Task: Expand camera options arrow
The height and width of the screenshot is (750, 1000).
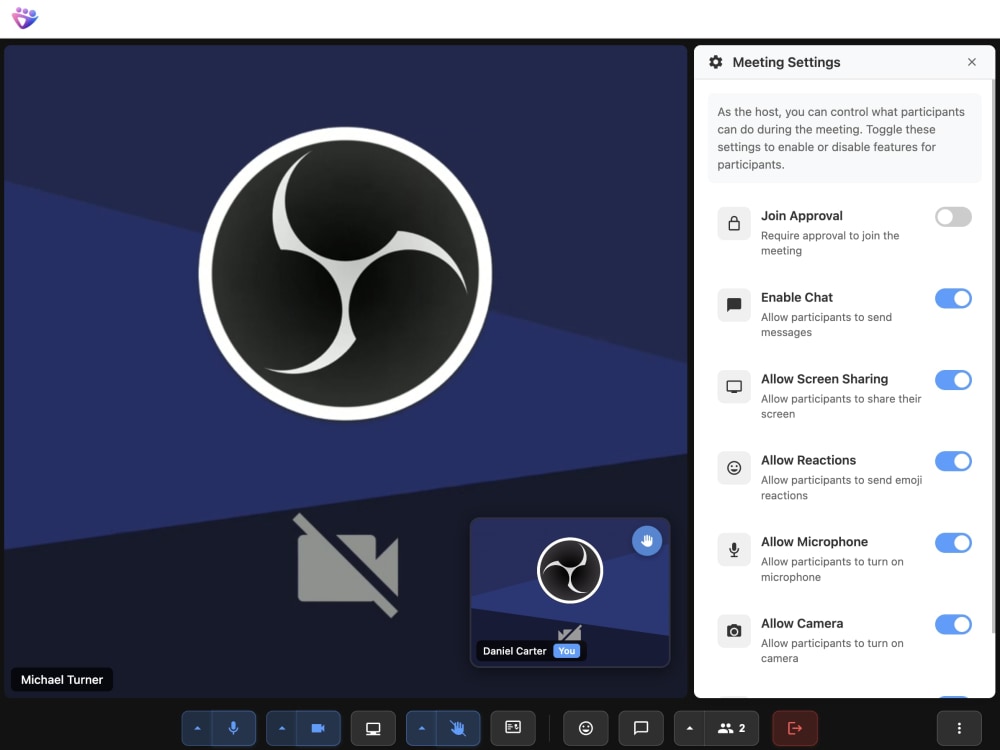Action: pyautogui.click(x=282, y=728)
